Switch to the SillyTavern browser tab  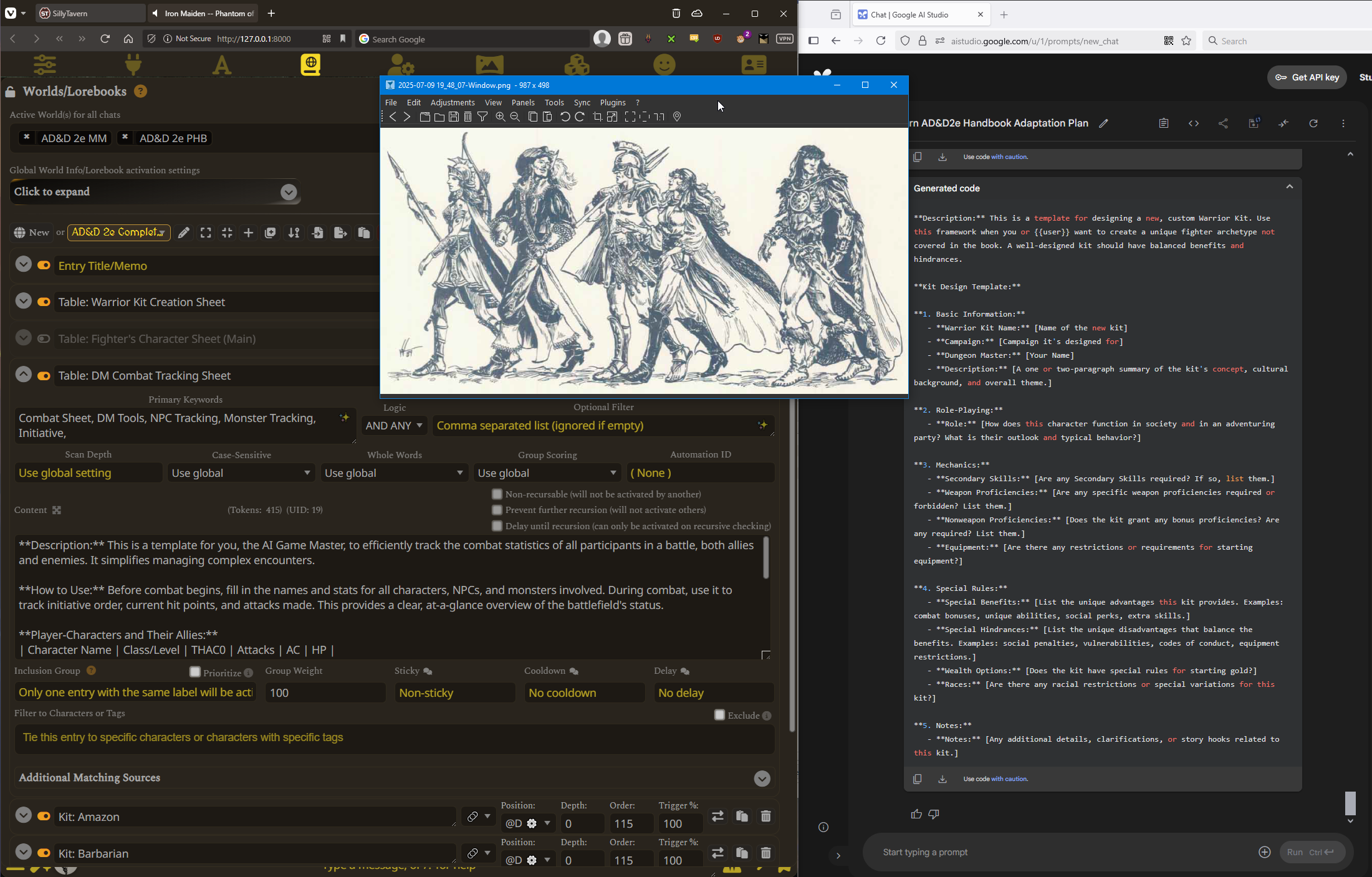[91, 13]
